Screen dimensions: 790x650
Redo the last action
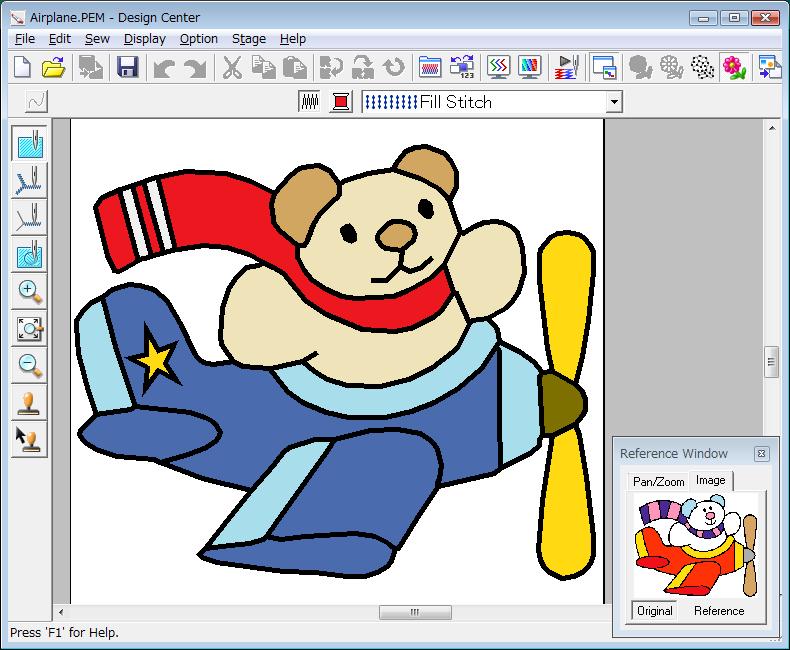[x=195, y=67]
